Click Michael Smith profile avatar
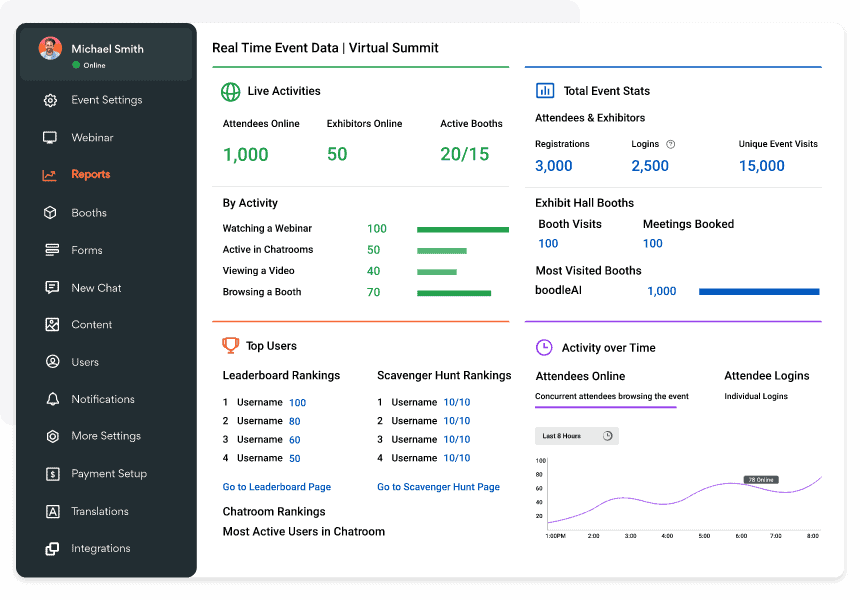The width and height of the screenshot is (860, 600). tap(50, 49)
